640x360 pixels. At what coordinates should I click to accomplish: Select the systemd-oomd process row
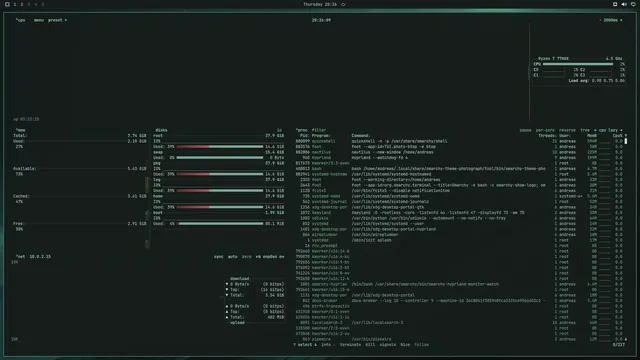click(459, 196)
